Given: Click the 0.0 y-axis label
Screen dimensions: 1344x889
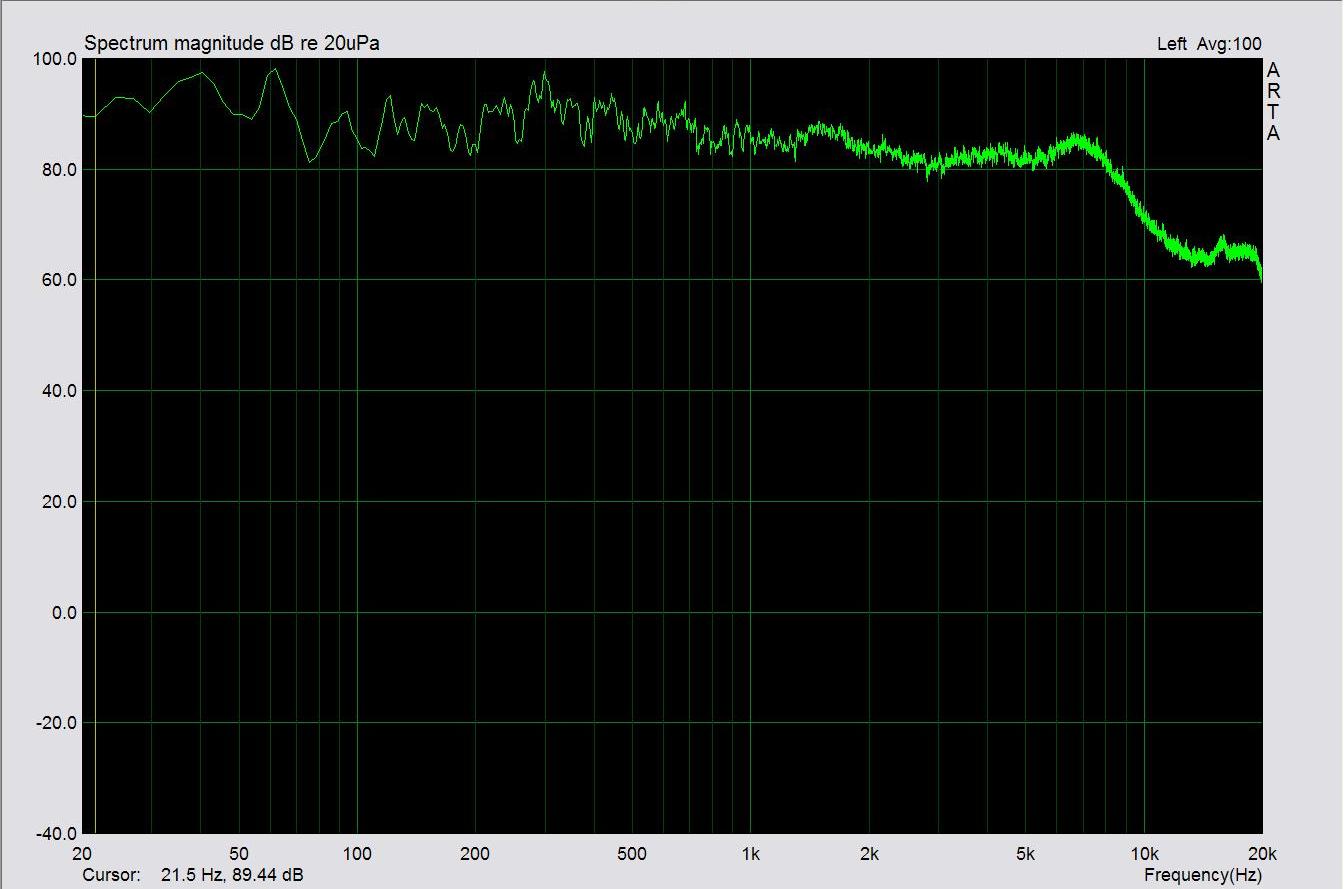Looking at the screenshot, I should [64, 613].
